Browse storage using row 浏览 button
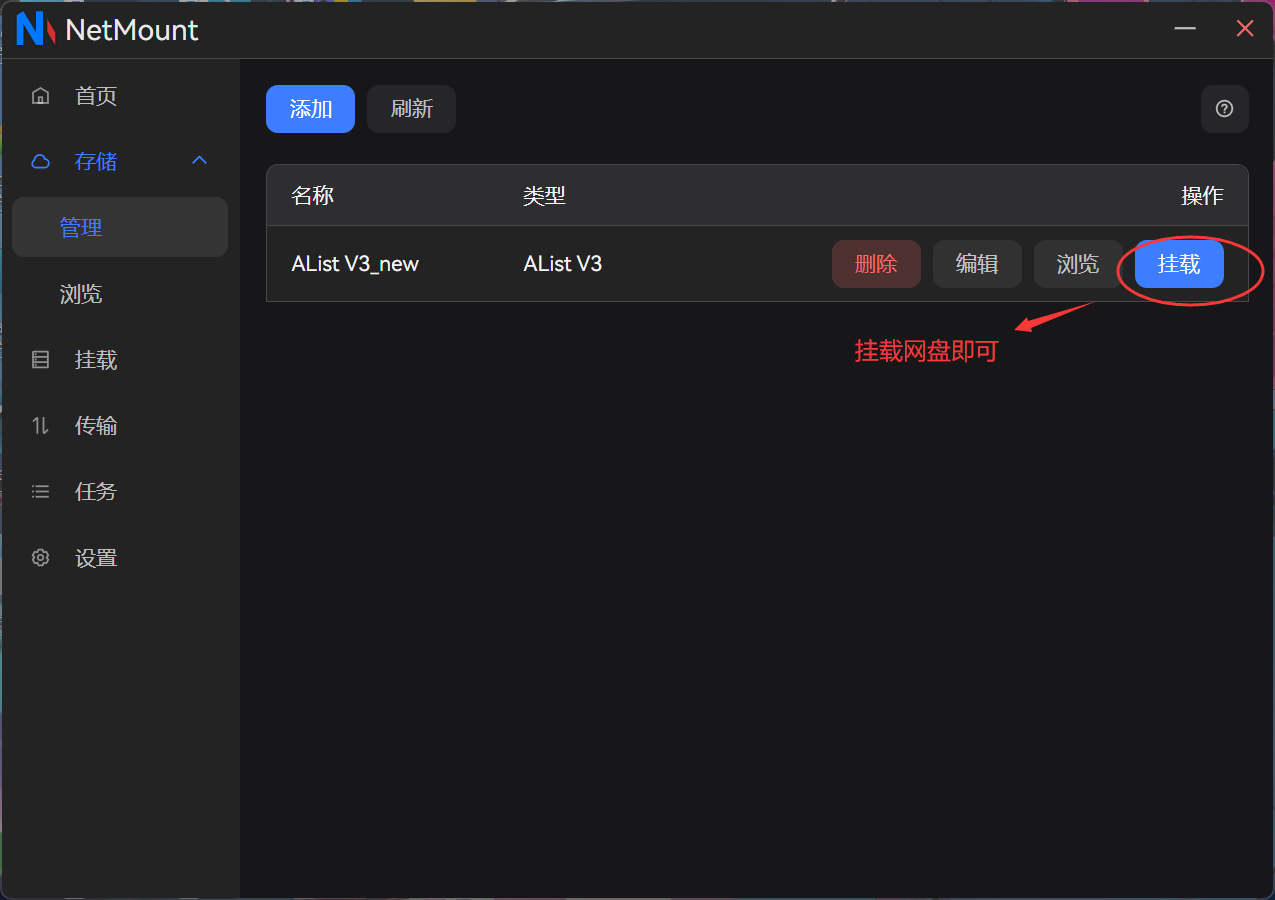 1078,264
